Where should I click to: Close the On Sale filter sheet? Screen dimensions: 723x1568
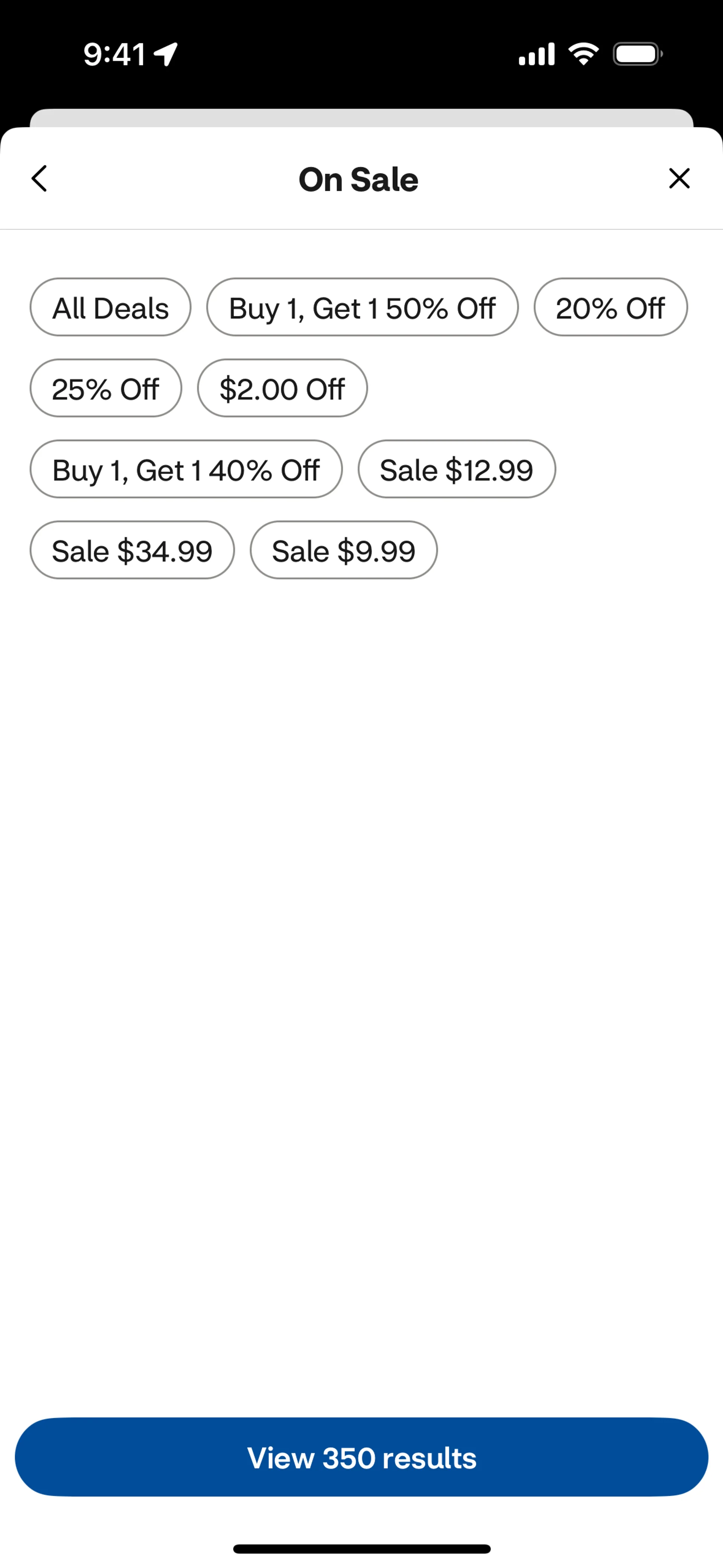coord(679,178)
